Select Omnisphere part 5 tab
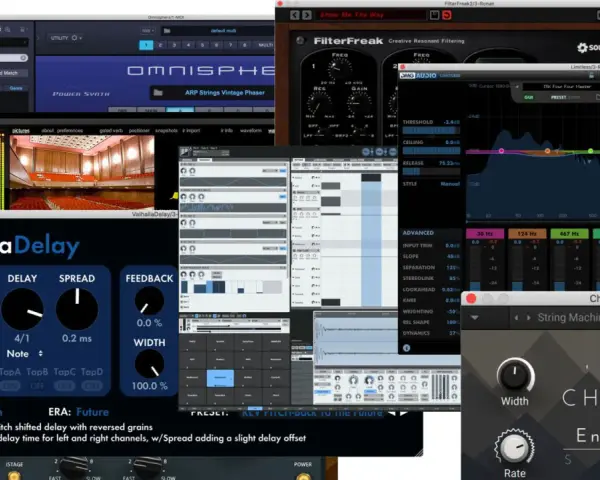The image size is (600, 480). tap(202, 45)
